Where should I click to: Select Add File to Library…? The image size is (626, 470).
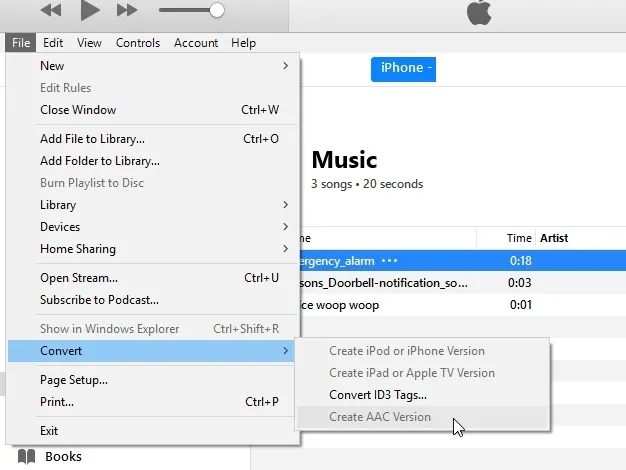pos(153,139)
